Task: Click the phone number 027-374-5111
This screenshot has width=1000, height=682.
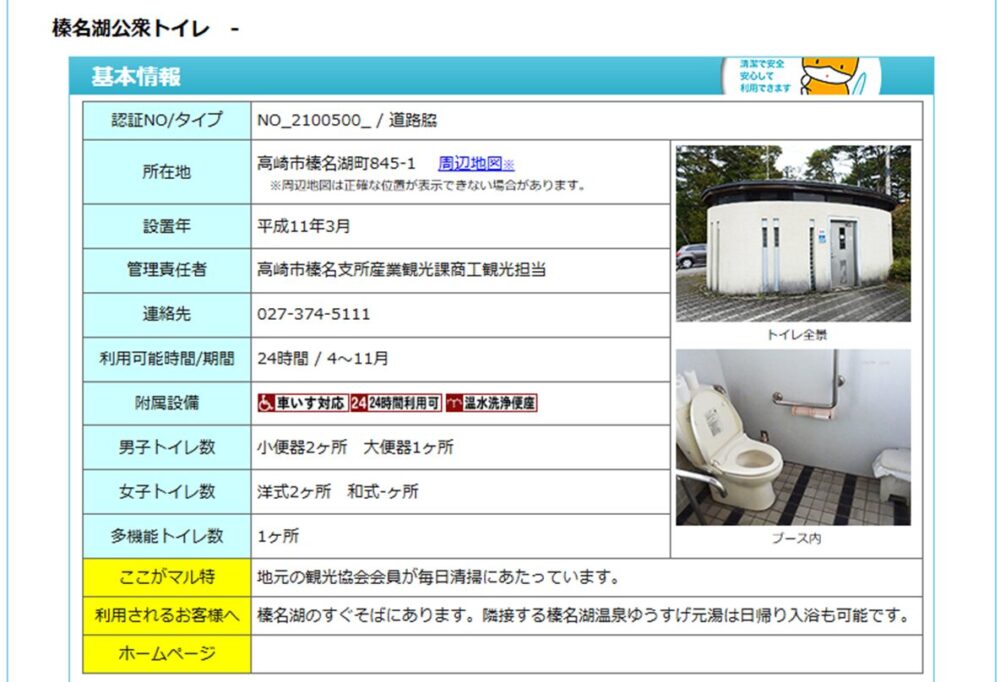Action: click(x=314, y=314)
